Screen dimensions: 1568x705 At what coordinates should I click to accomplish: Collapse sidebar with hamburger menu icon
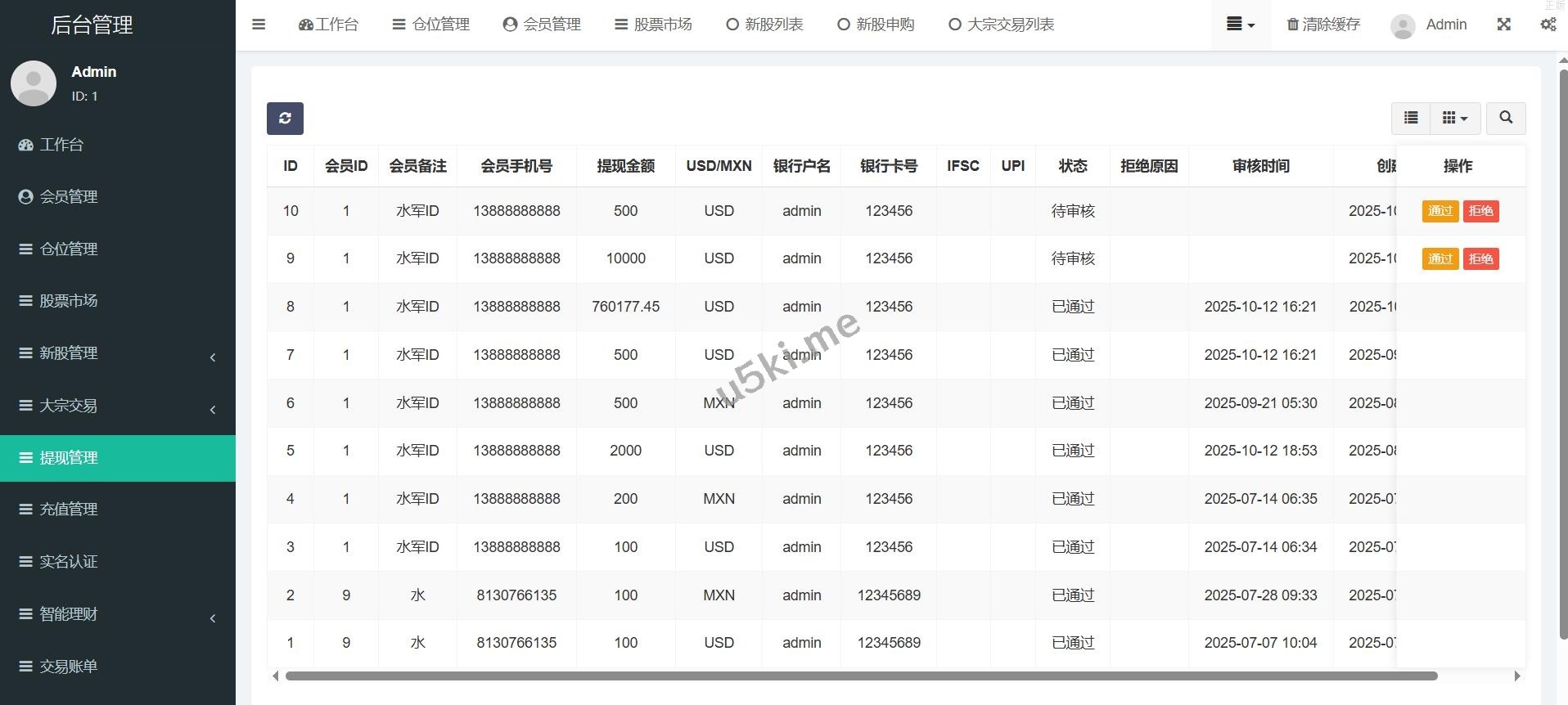click(x=259, y=25)
